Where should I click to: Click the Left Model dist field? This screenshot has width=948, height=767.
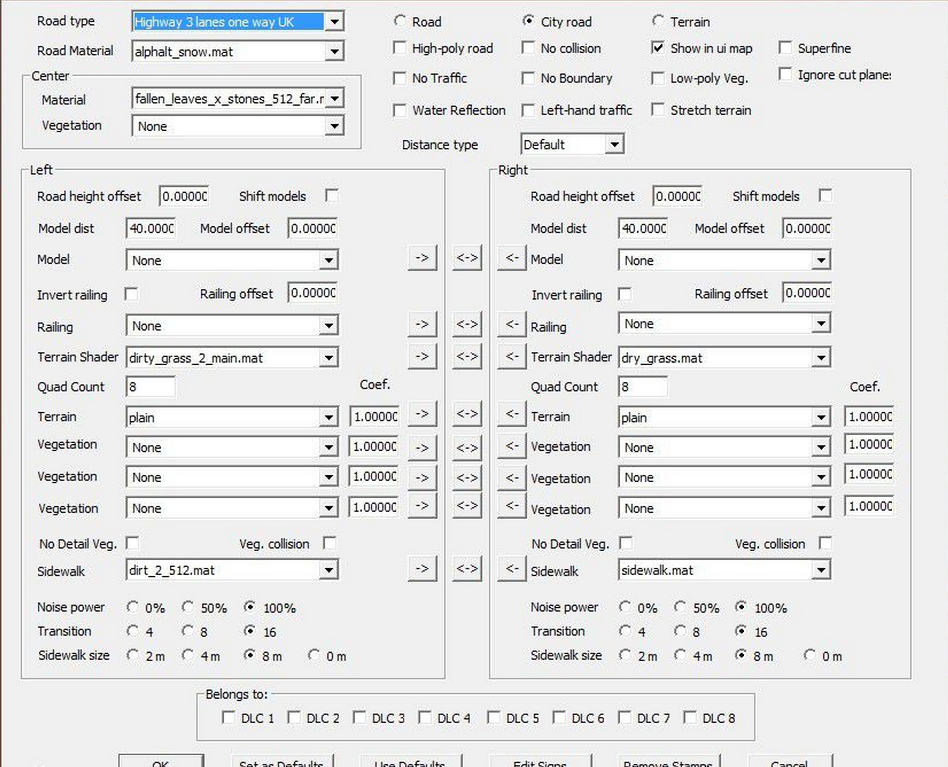click(x=151, y=228)
